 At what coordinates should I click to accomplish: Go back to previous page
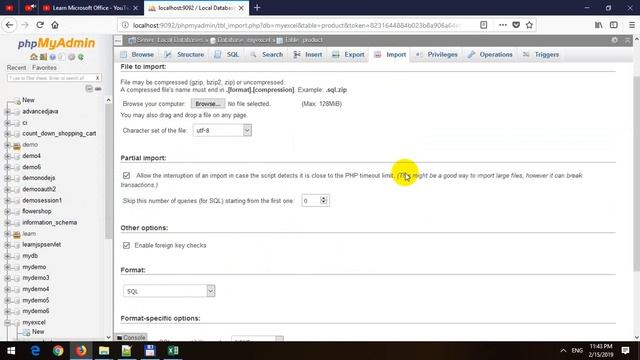pyautogui.click(x=9, y=25)
